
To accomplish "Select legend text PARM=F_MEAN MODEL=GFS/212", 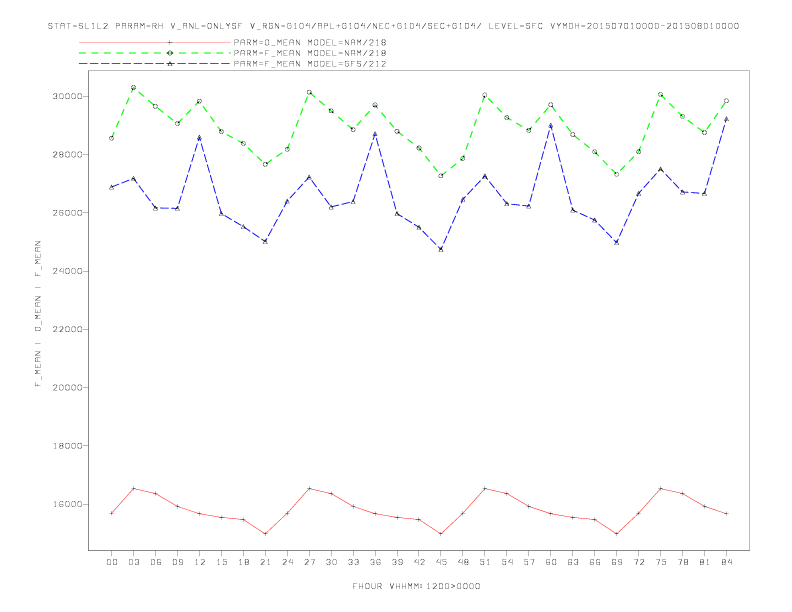I will tap(310, 64).
